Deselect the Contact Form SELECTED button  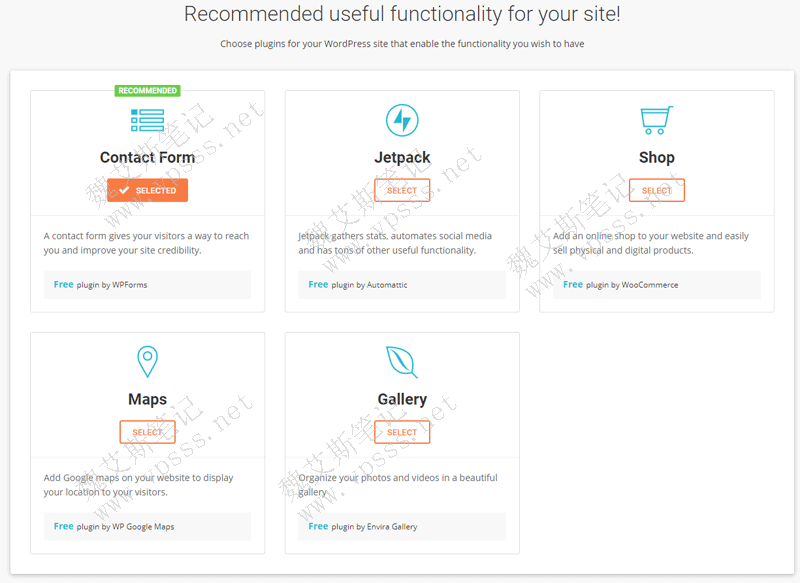click(x=147, y=190)
